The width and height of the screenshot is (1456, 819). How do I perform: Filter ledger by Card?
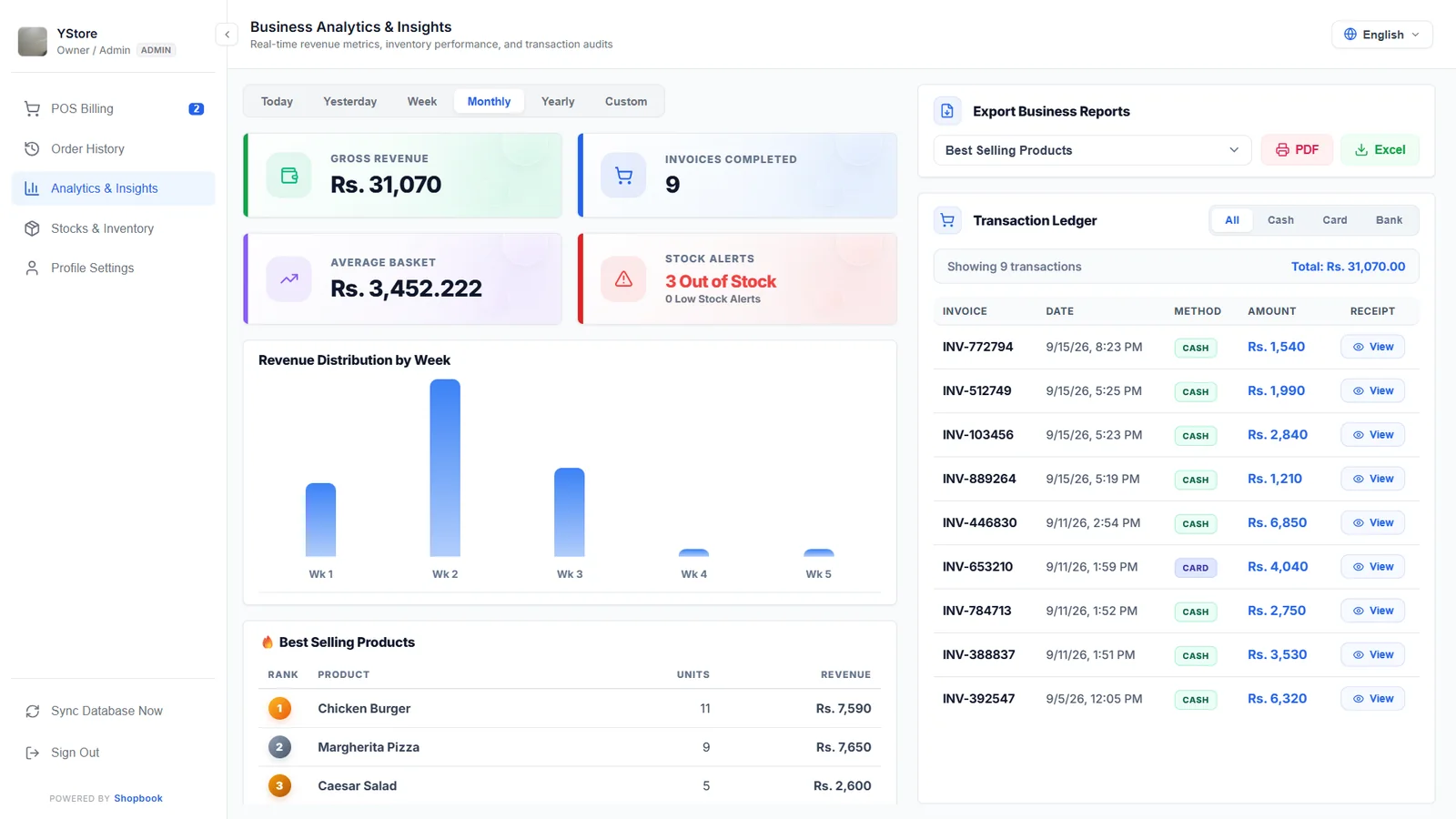1334,220
